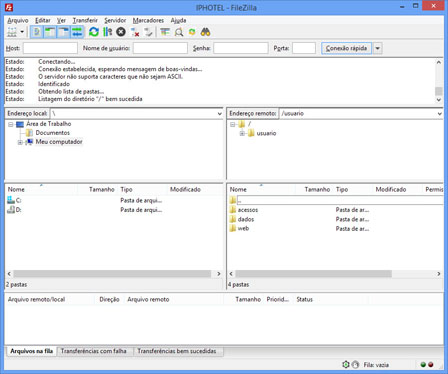Image resolution: width=448 pixels, height=374 pixels.
Task: Focus the Host input field
Action: click(x=50, y=48)
